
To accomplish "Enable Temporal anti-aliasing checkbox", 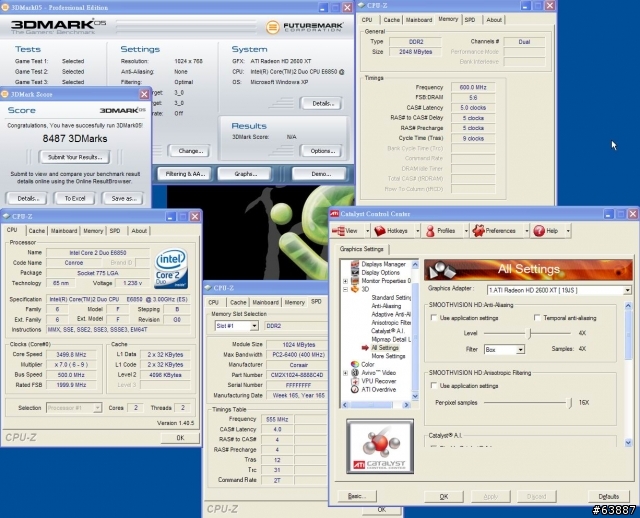I will (x=537, y=318).
